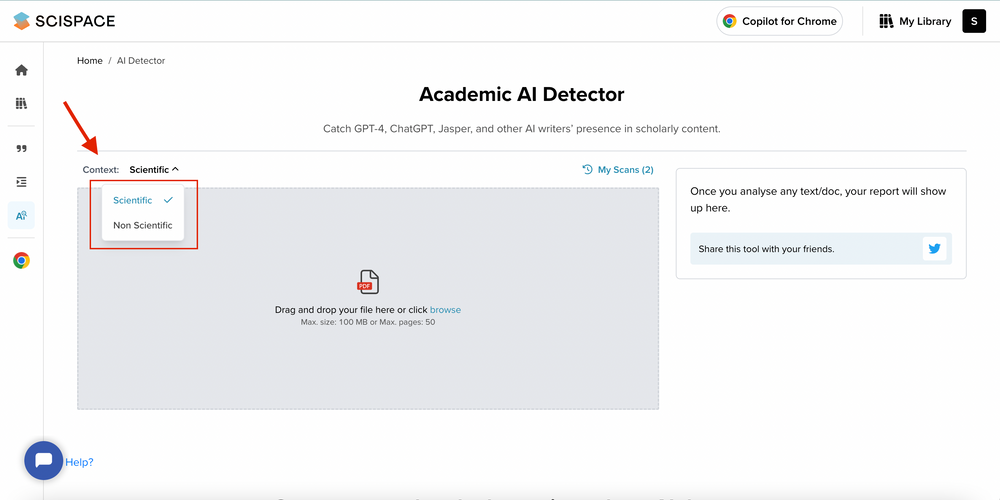Open the help chat bubble

pos(43,460)
